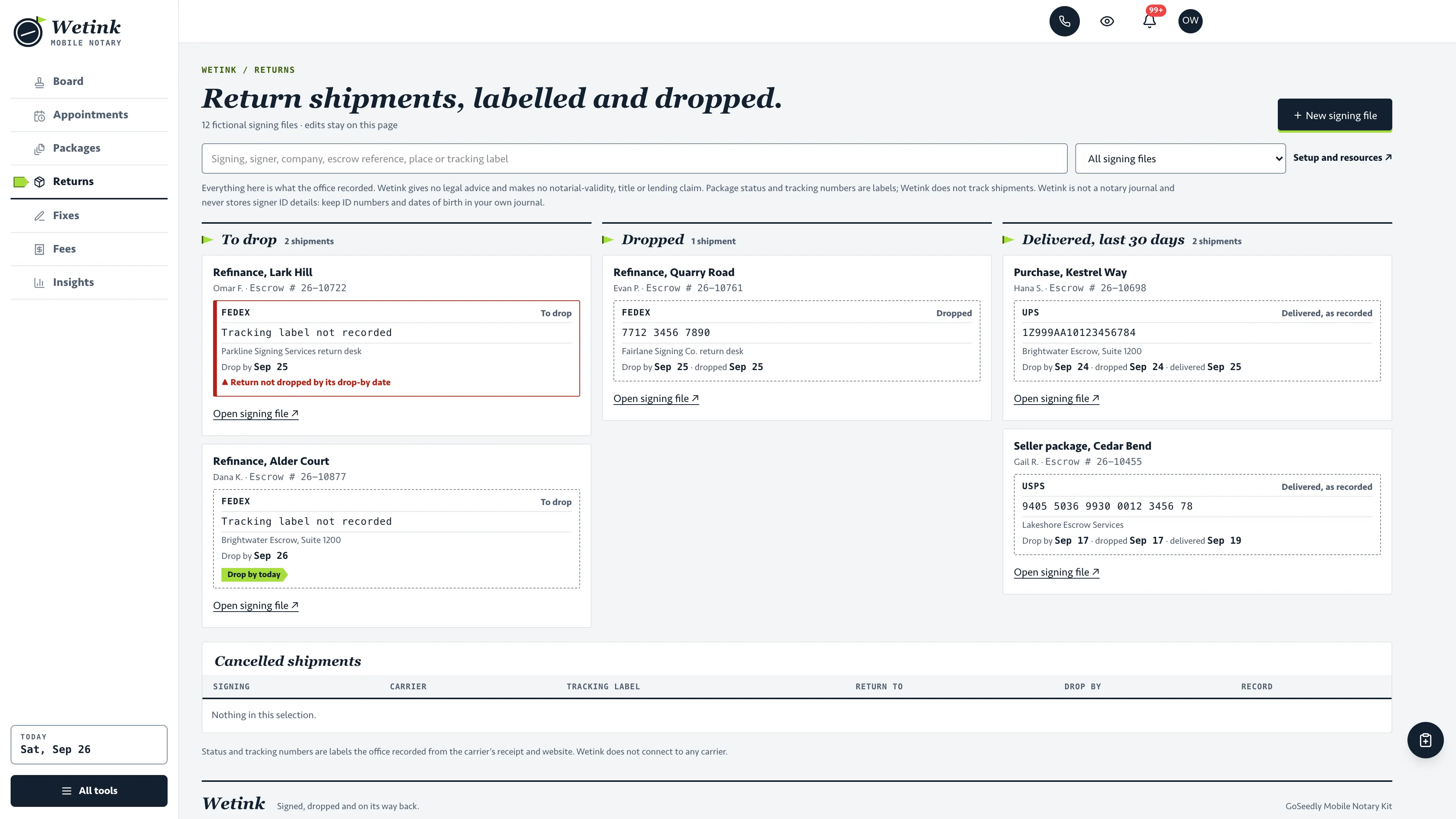Open Insights in sidebar

(x=89, y=282)
